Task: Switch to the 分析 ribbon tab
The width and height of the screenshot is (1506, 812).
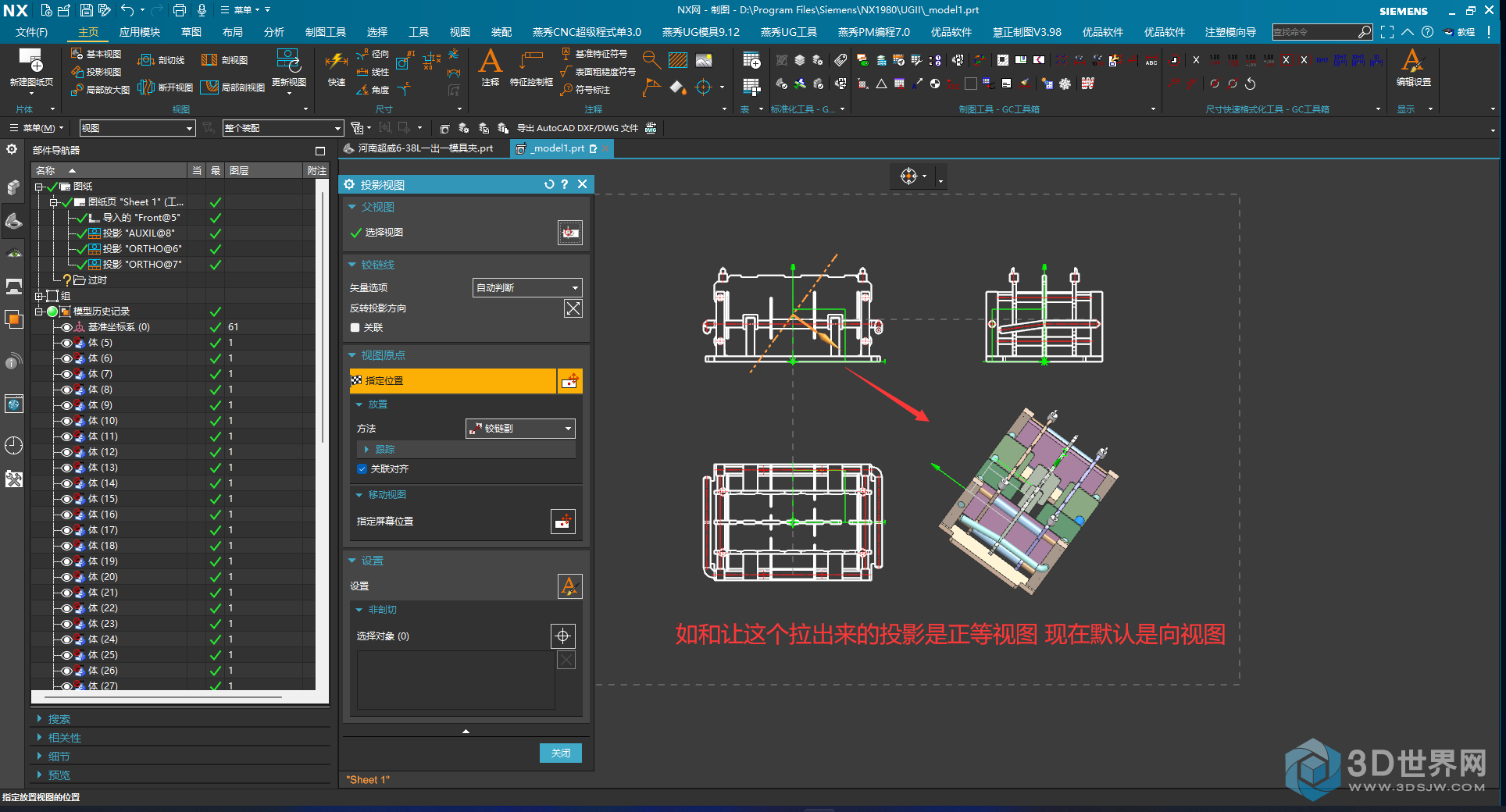Action: [x=274, y=32]
